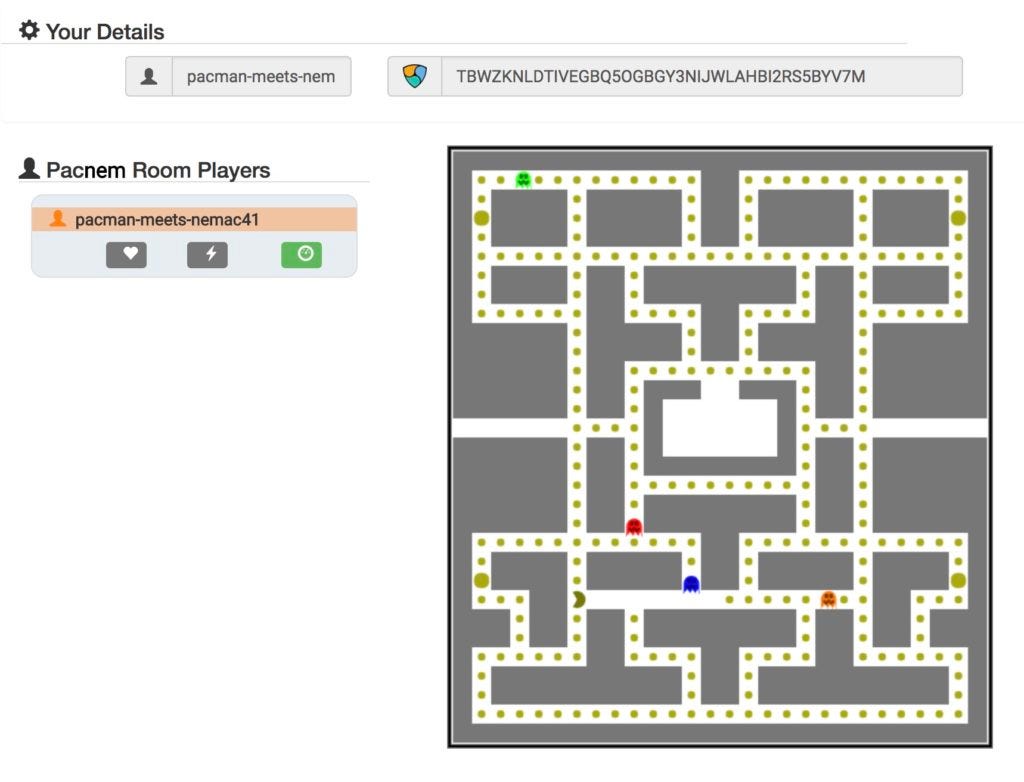Click the green ghost in the maze

(523, 180)
